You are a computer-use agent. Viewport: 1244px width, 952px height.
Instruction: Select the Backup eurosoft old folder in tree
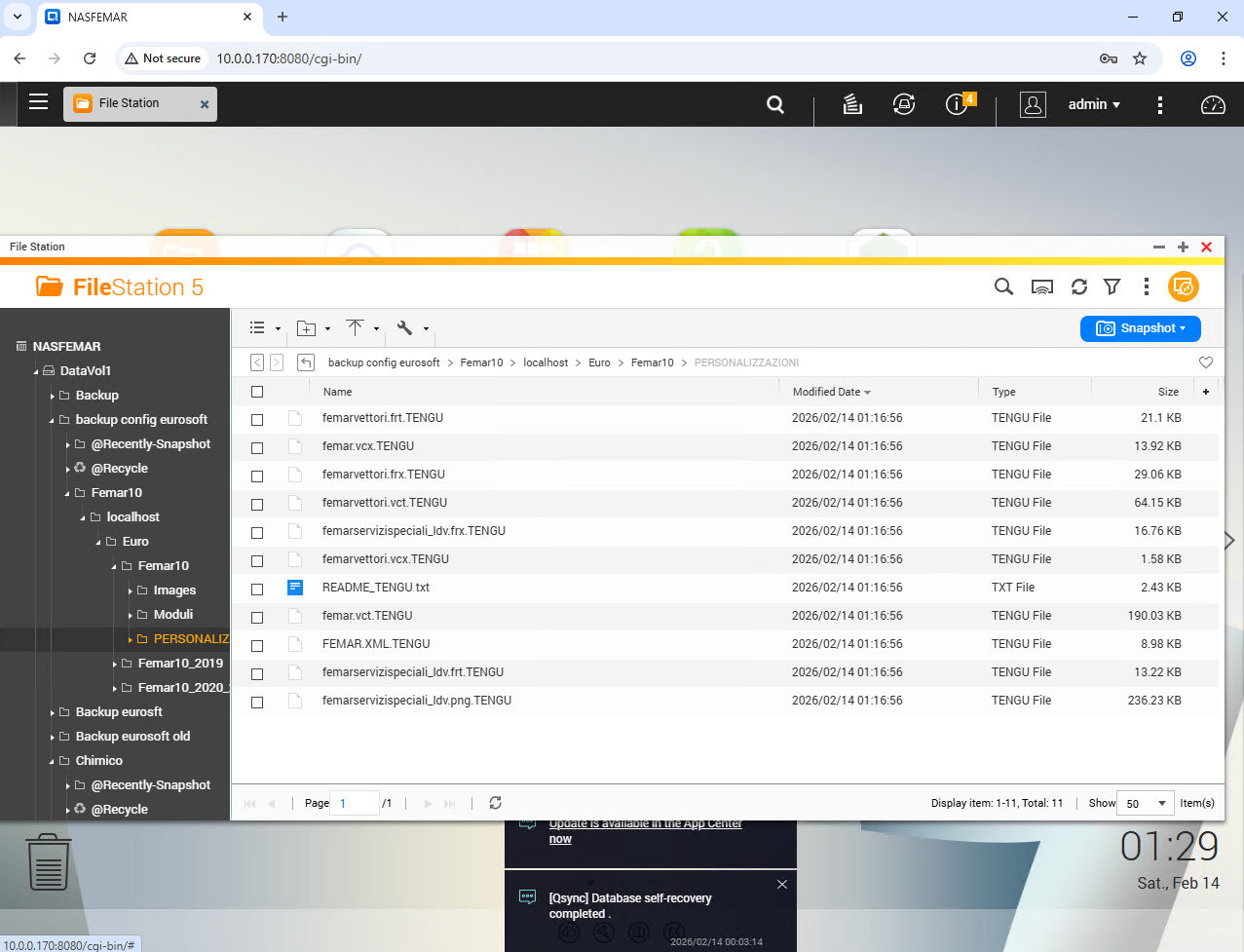click(132, 737)
